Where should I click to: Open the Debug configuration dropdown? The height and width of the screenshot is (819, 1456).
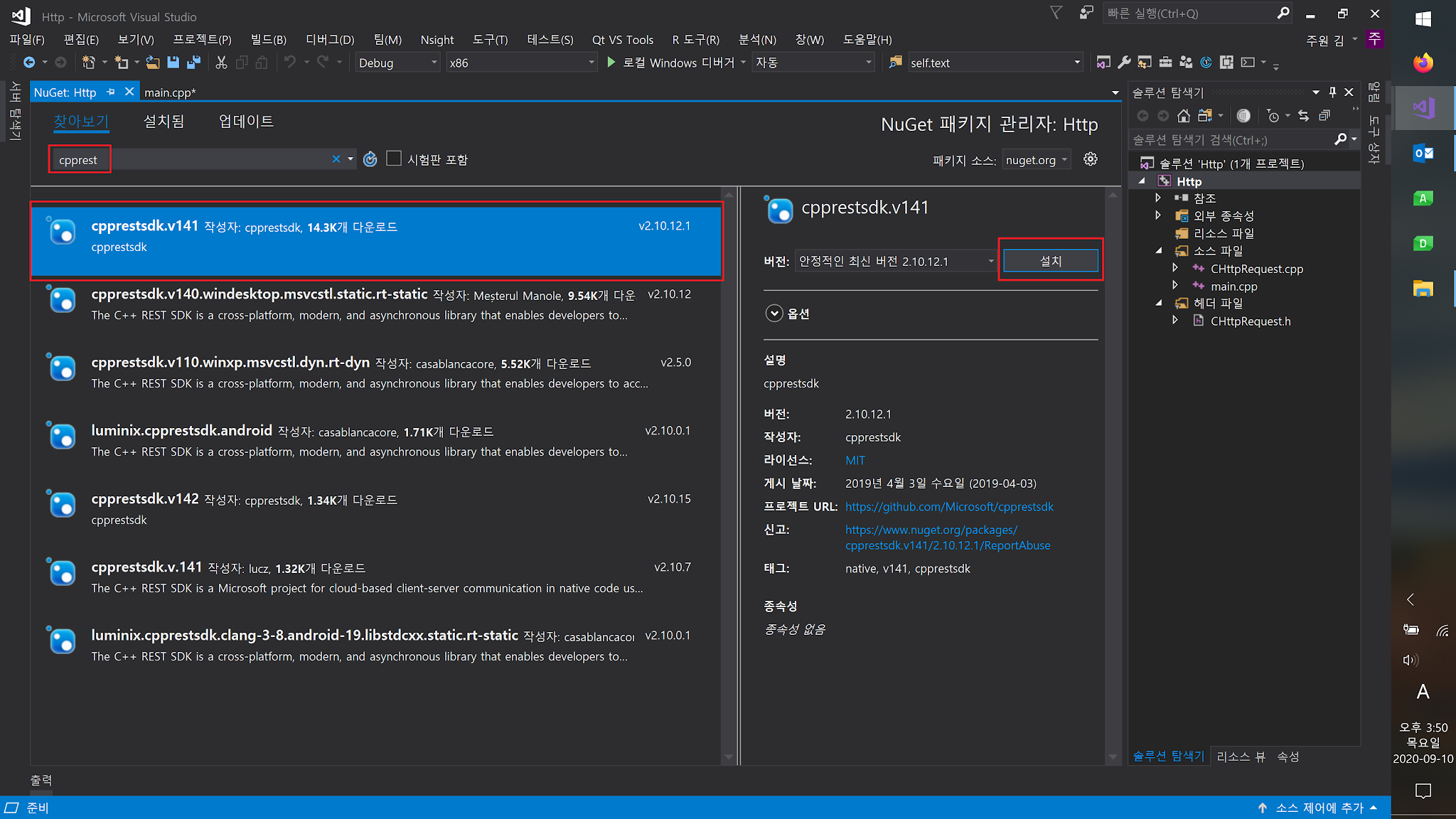(x=434, y=63)
